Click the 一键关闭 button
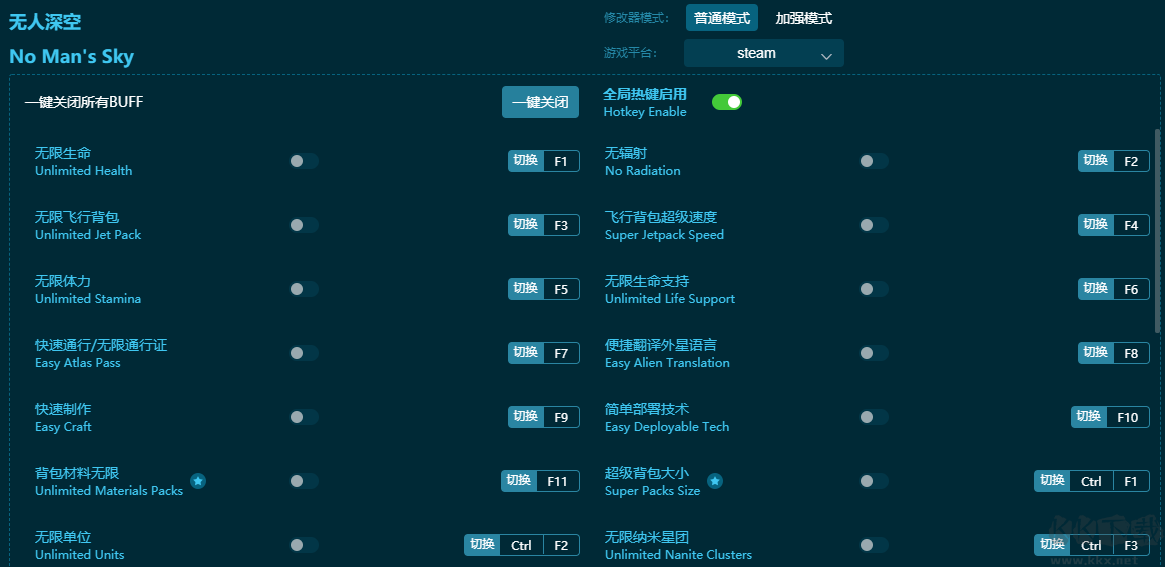The height and width of the screenshot is (567, 1165). (x=540, y=102)
